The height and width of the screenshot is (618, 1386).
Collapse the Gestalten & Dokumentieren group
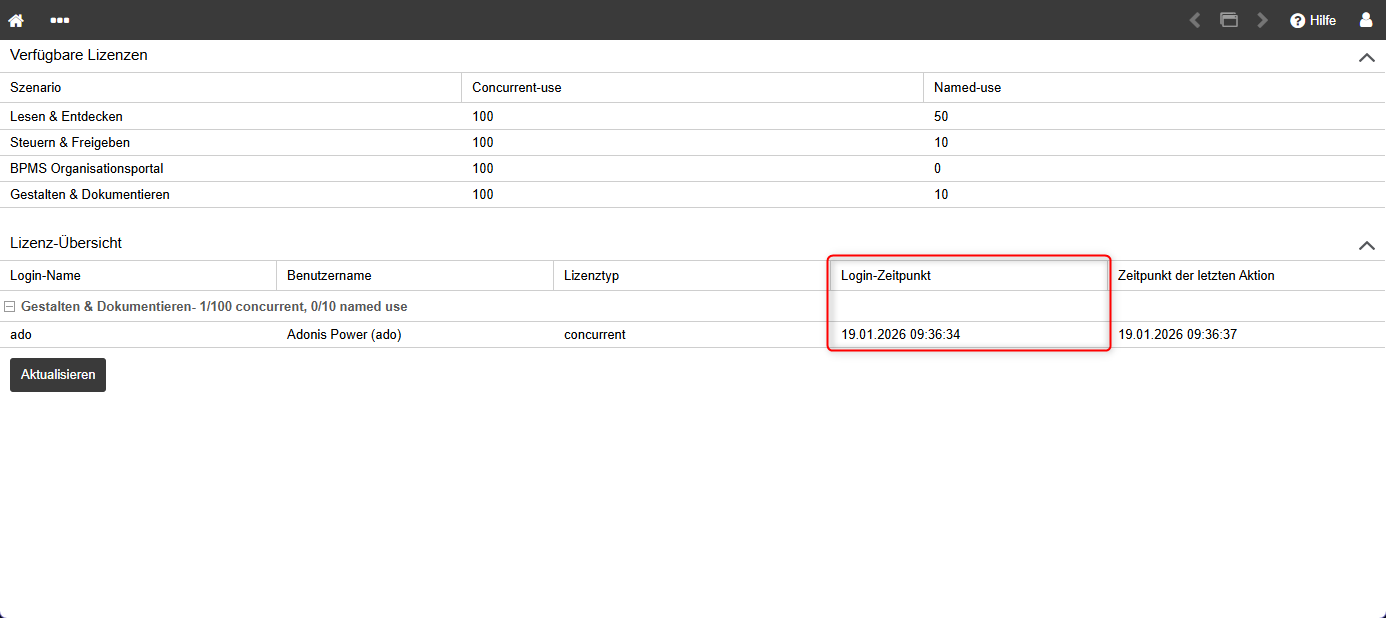10,307
